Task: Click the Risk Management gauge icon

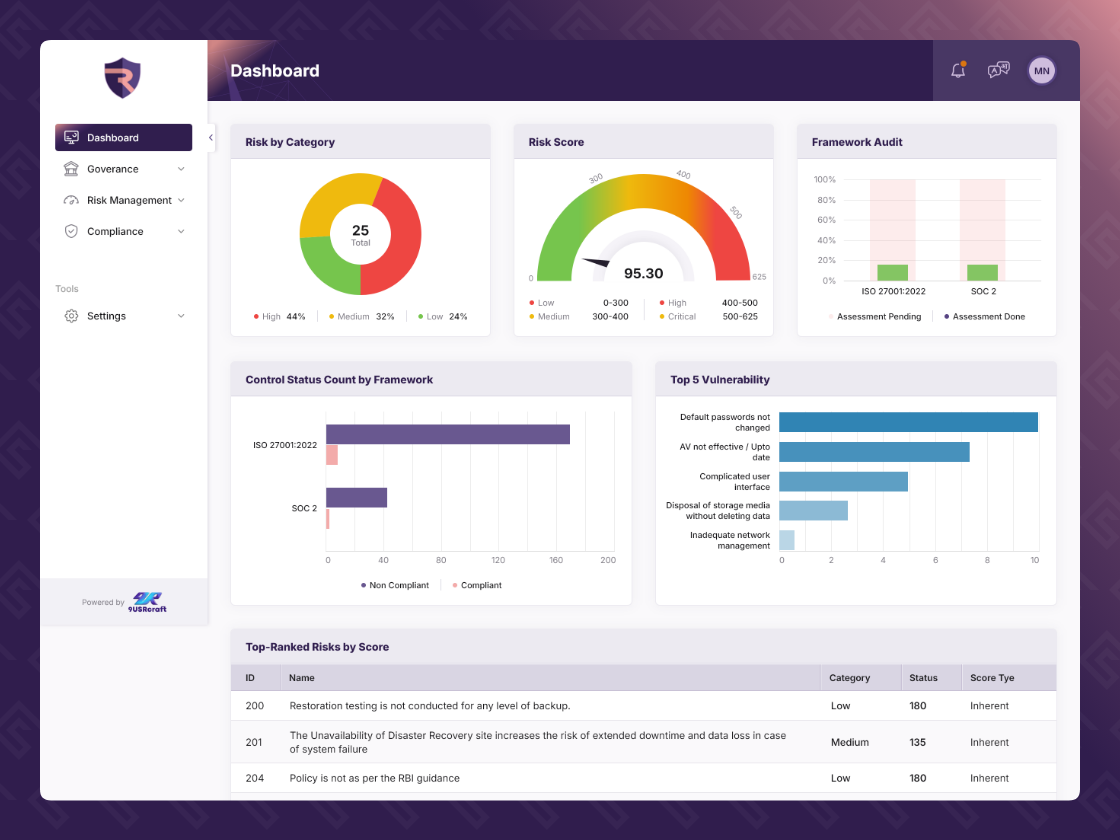Action: coord(71,200)
